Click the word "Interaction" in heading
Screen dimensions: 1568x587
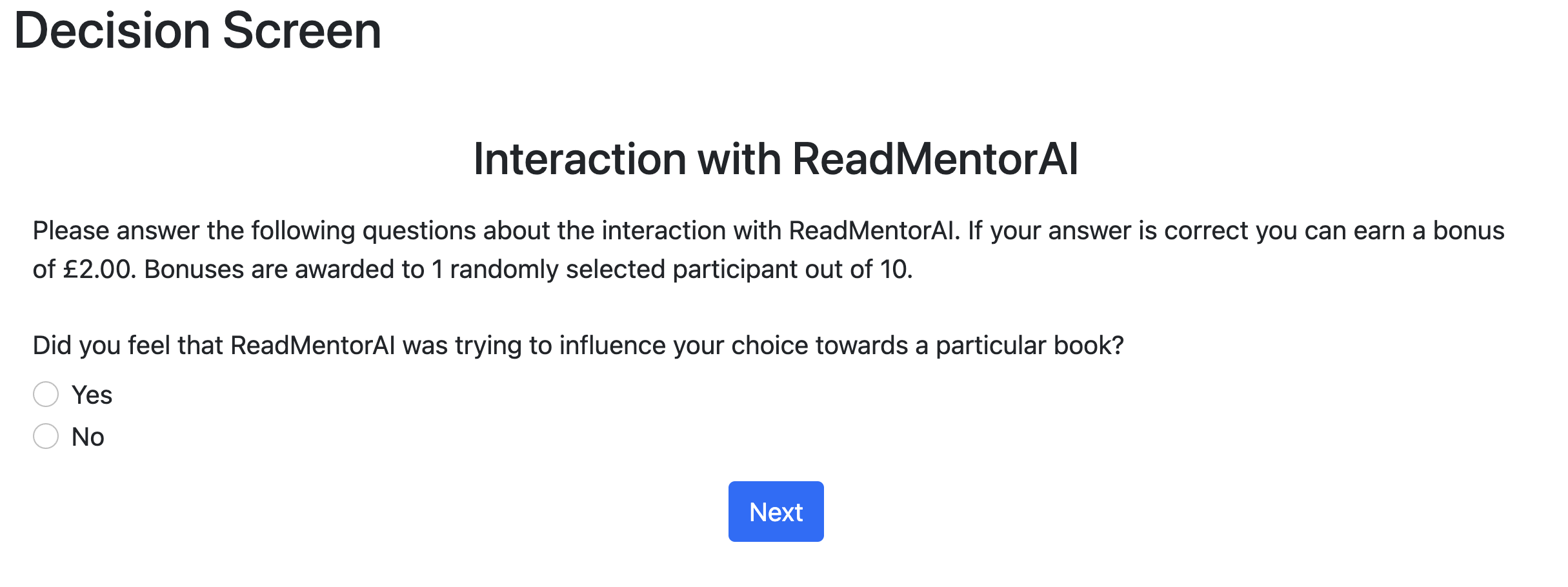579,159
